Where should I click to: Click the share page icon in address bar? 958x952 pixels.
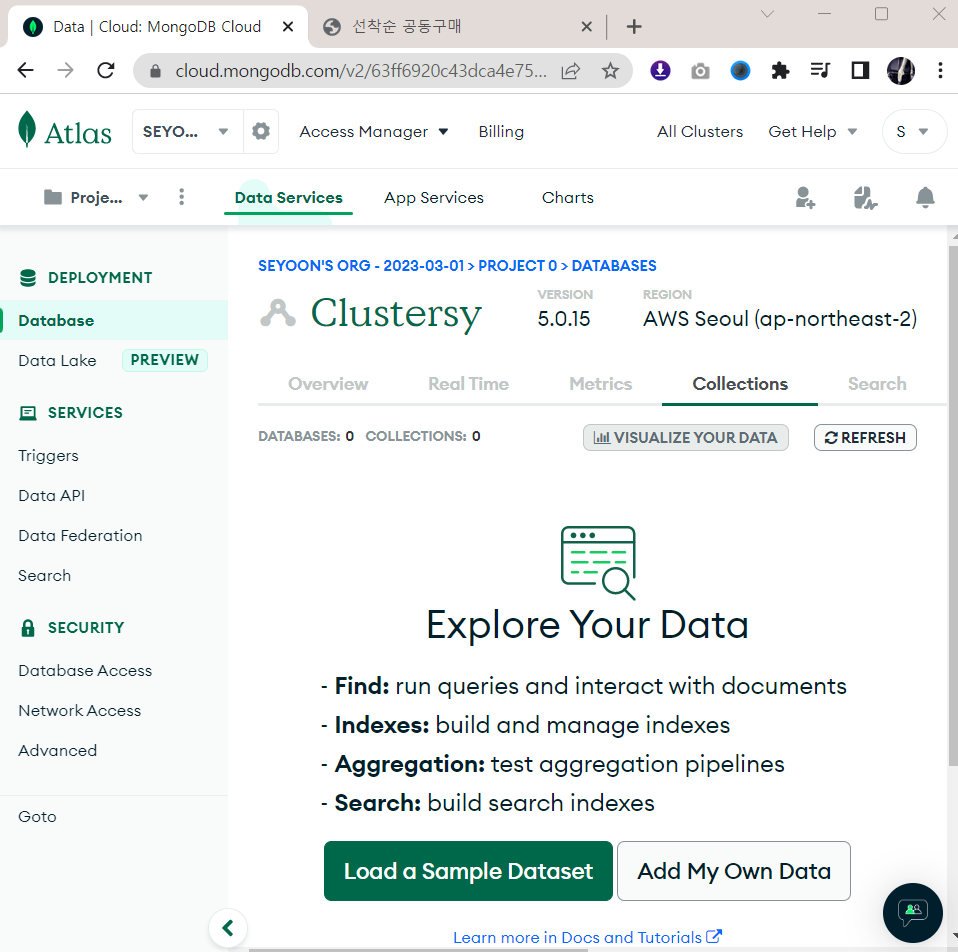pos(571,71)
